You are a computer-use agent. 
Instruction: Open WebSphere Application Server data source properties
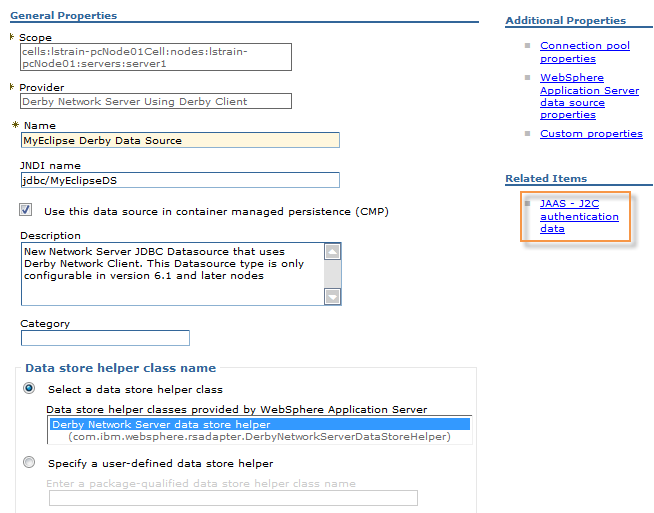tap(588, 96)
